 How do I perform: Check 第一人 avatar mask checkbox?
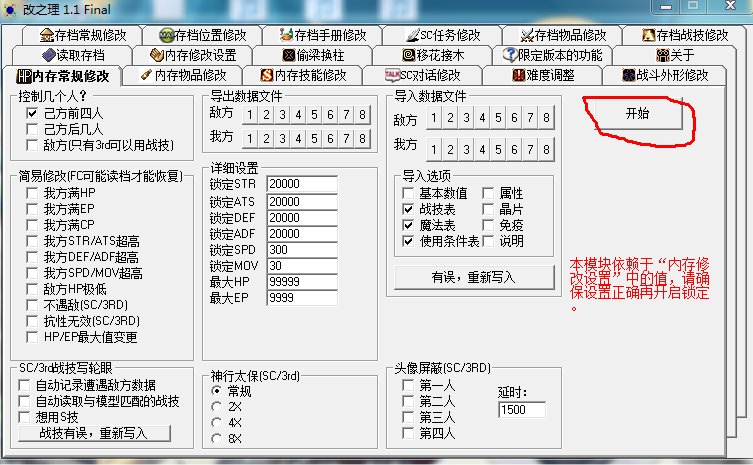pyautogui.click(x=408, y=385)
